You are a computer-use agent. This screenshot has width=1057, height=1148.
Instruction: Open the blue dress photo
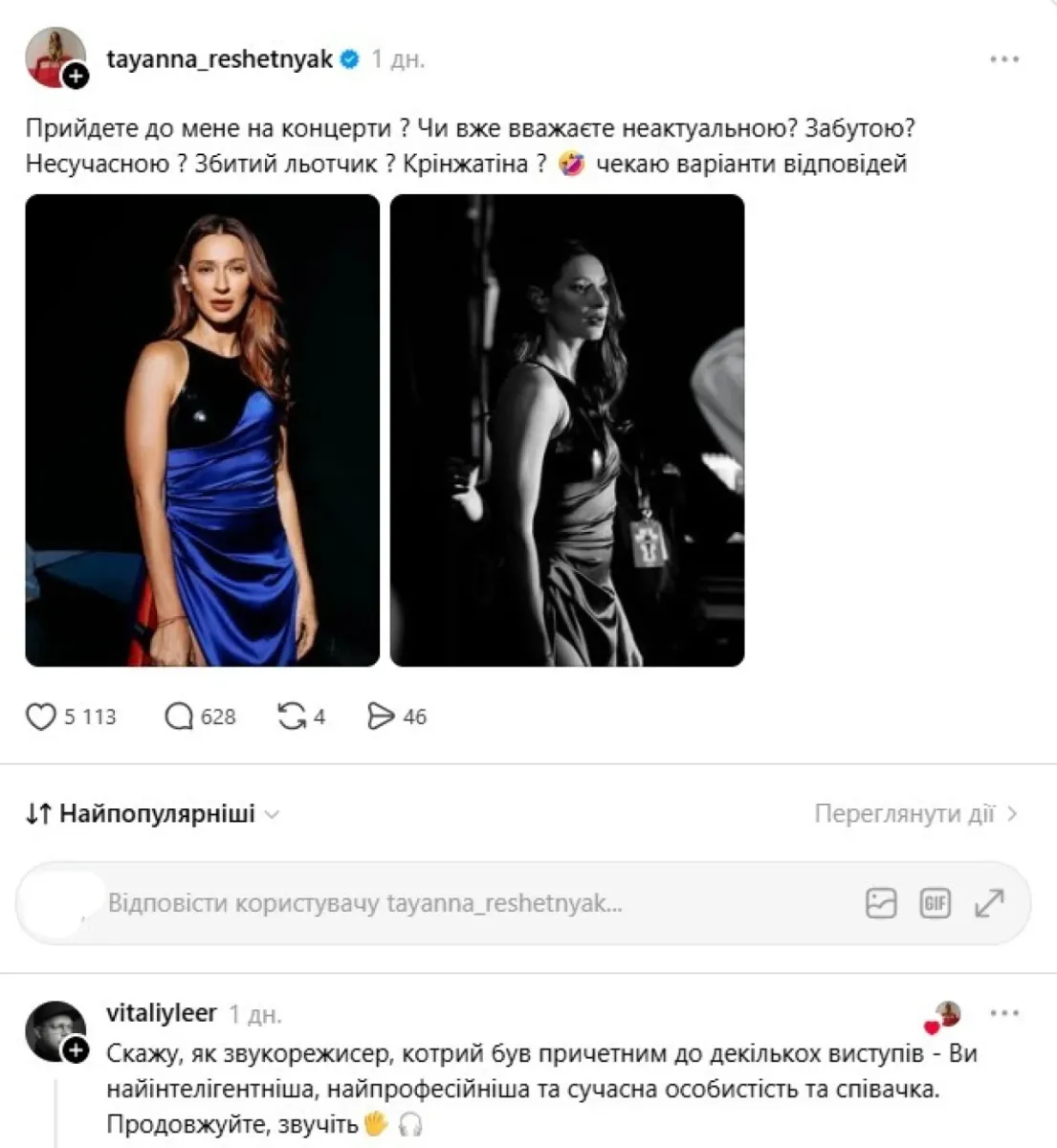point(202,430)
